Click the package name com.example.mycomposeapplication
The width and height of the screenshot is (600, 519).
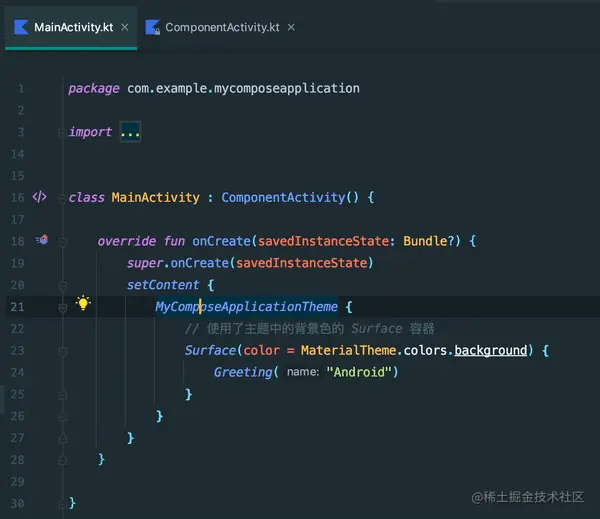click(243, 88)
